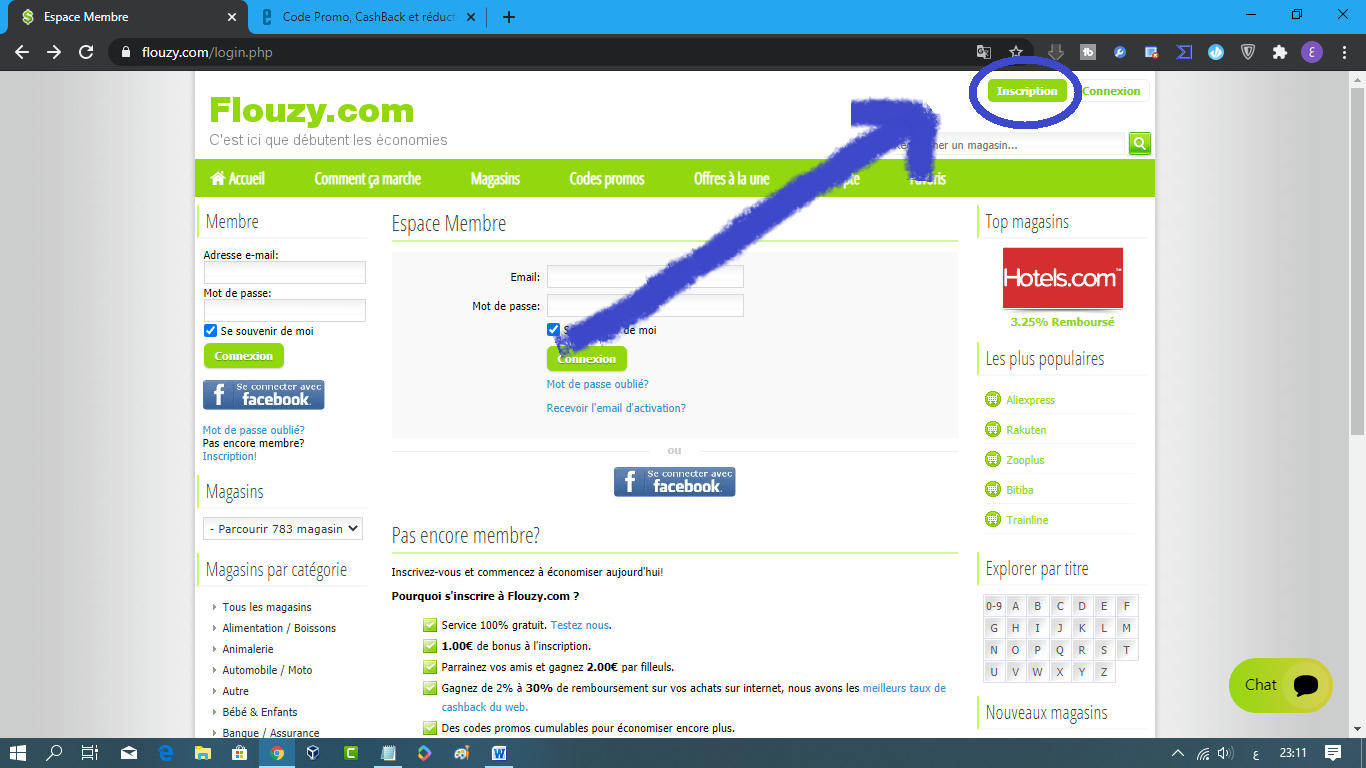Open the blue sigma extension
The image size is (1366, 768).
[x=1184, y=52]
